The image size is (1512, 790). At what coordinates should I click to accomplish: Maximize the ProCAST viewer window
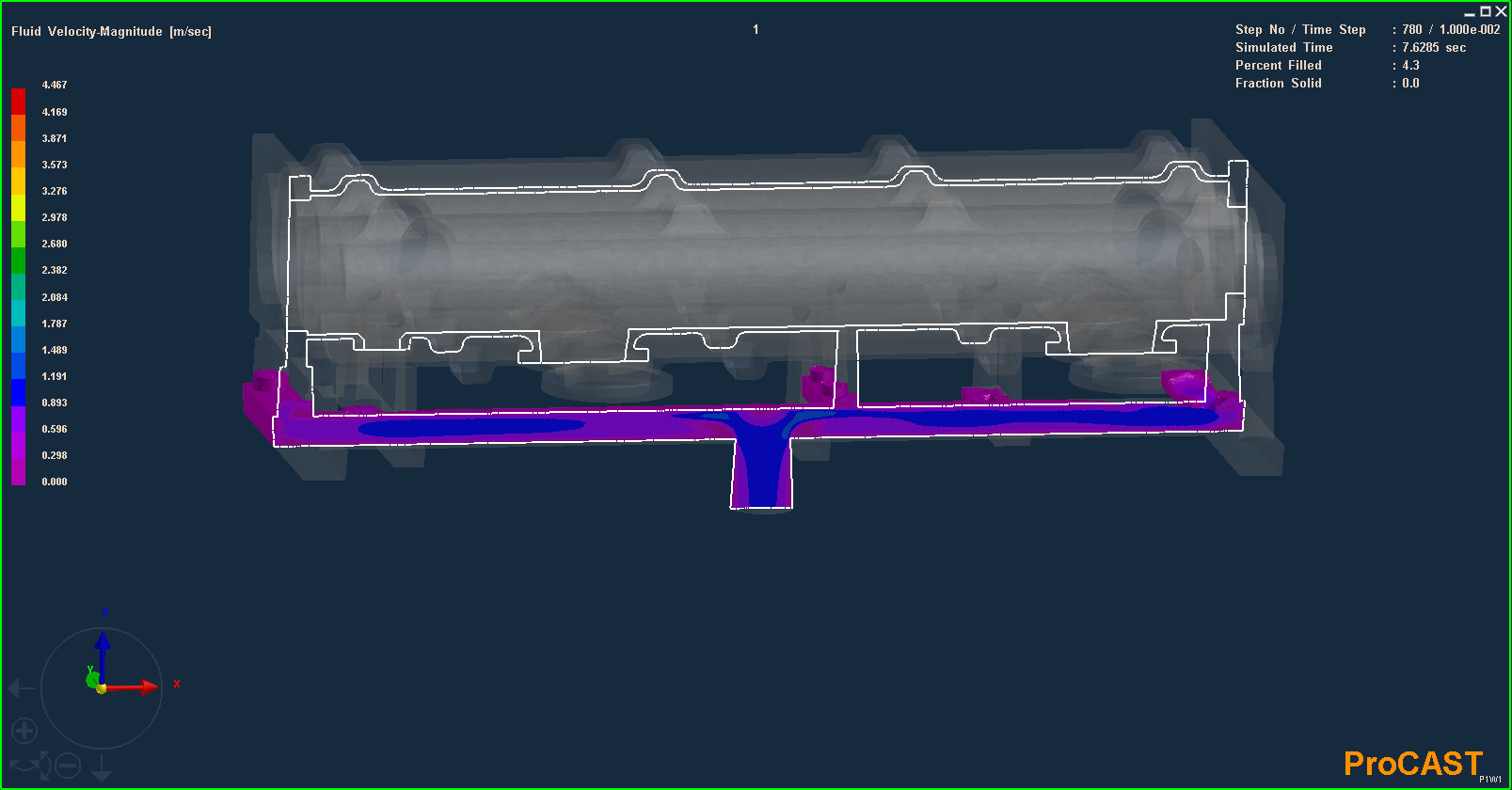coord(1486,11)
